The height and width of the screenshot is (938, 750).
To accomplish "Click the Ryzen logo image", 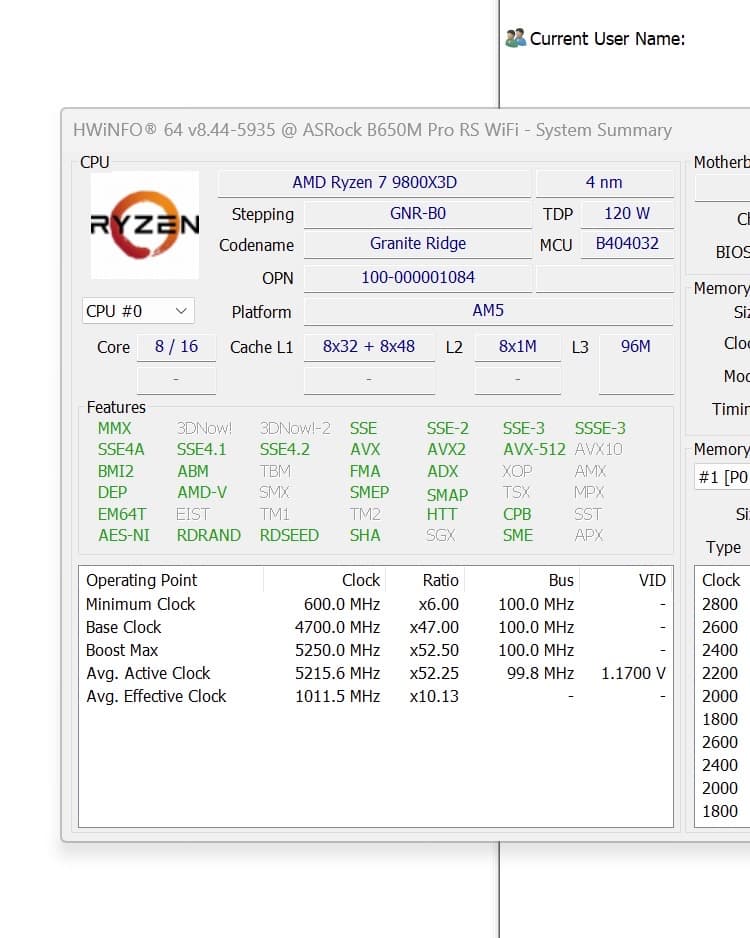I will click(144, 225).
